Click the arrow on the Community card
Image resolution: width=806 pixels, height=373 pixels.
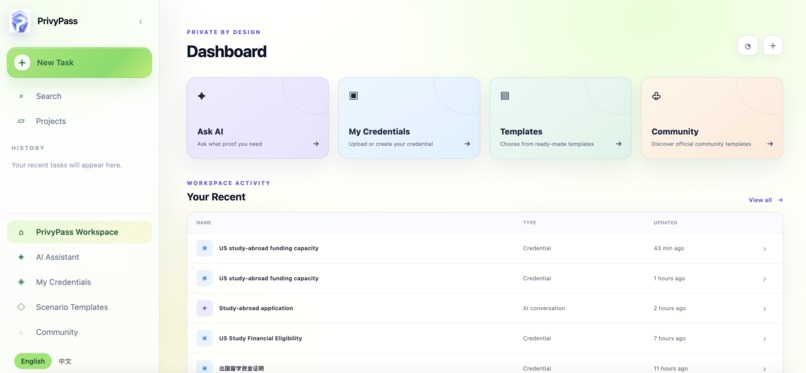(x=770, y=144)
